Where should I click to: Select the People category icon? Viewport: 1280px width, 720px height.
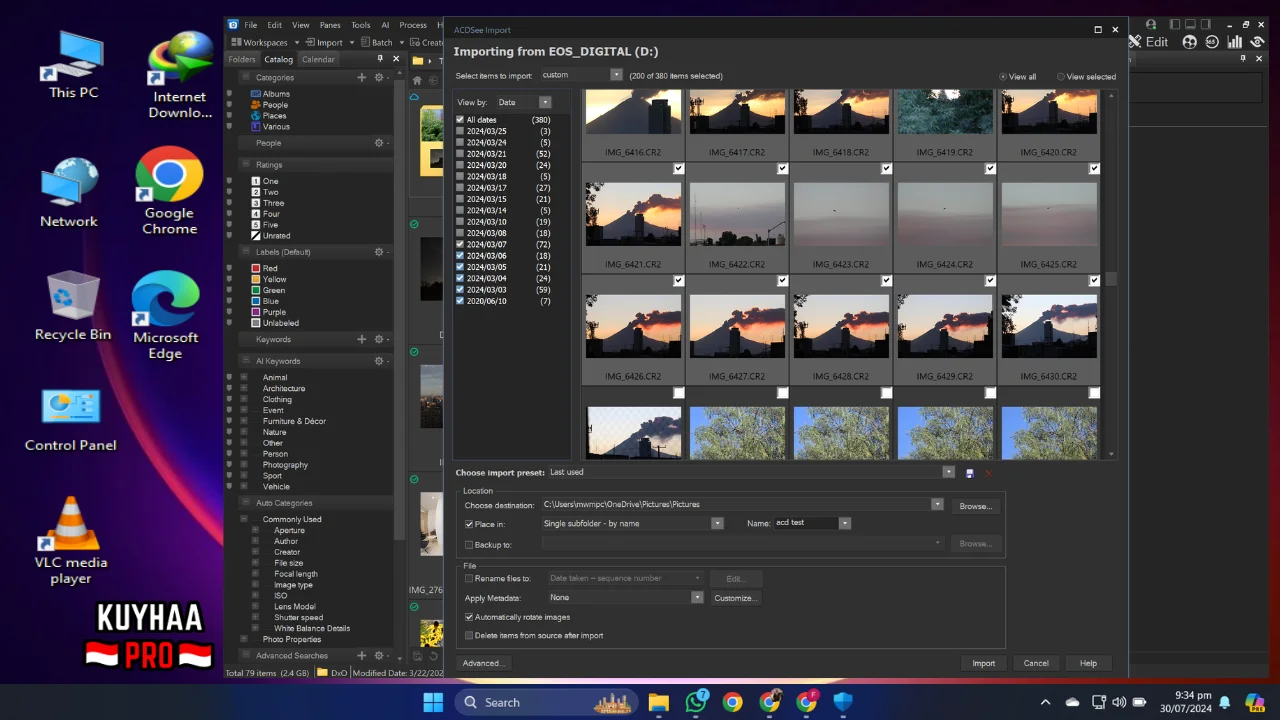tap(256, 105)
